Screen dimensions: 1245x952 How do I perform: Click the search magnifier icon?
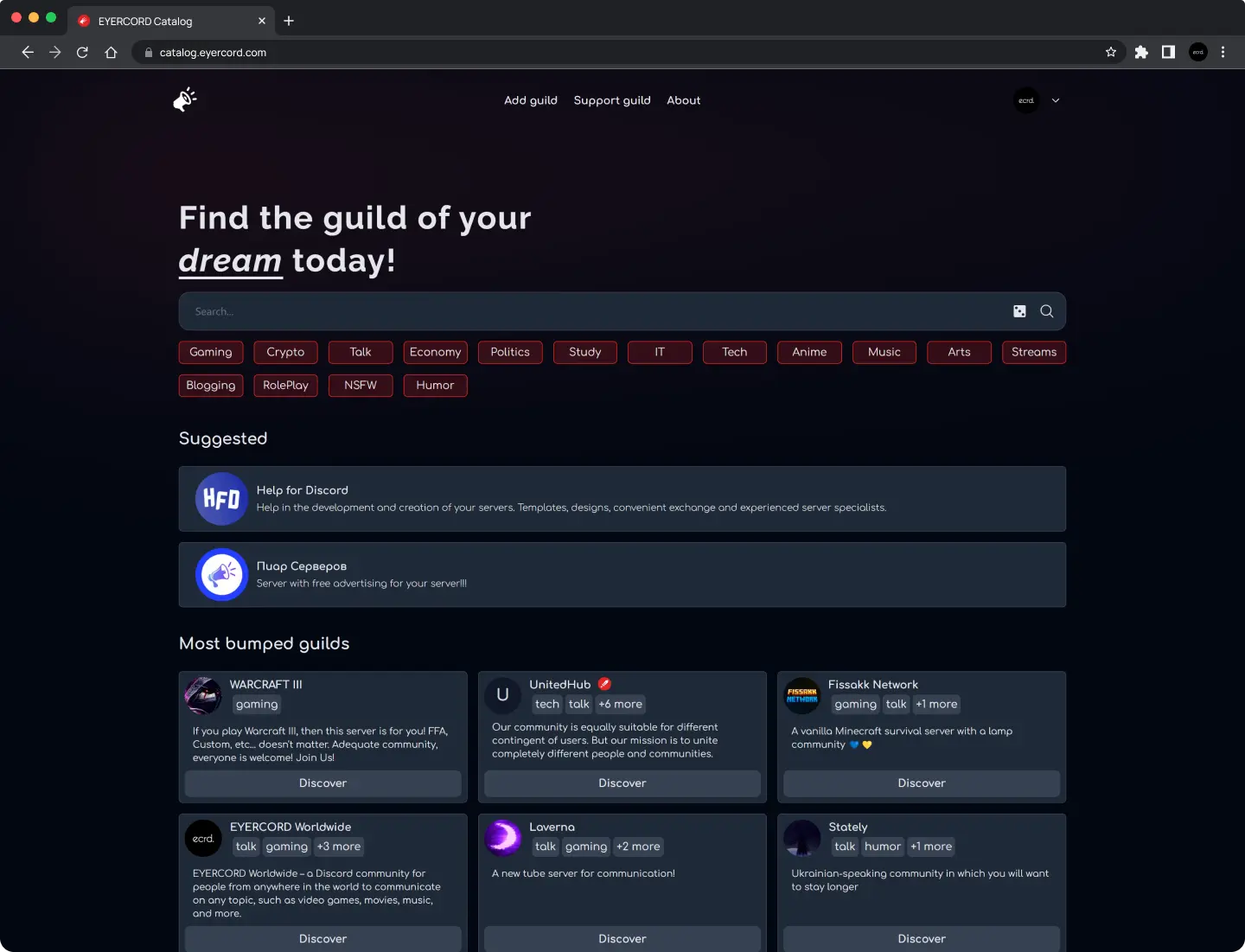(x=1046, y=311)
